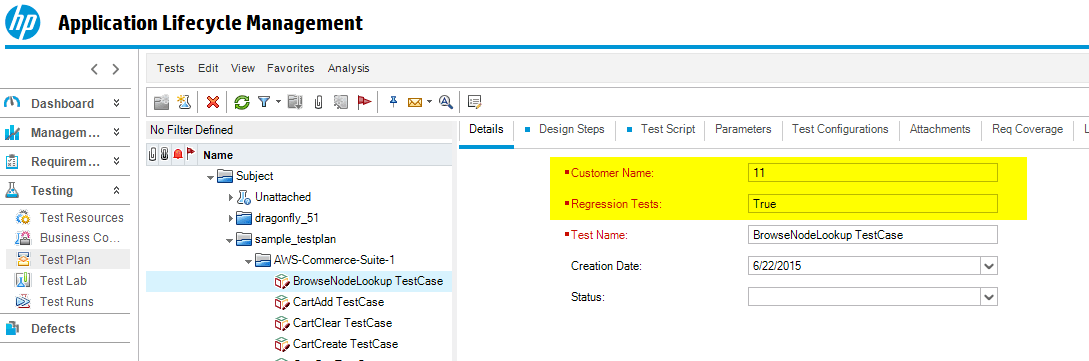
Task: Click the Testing module header
Action: 51,190
